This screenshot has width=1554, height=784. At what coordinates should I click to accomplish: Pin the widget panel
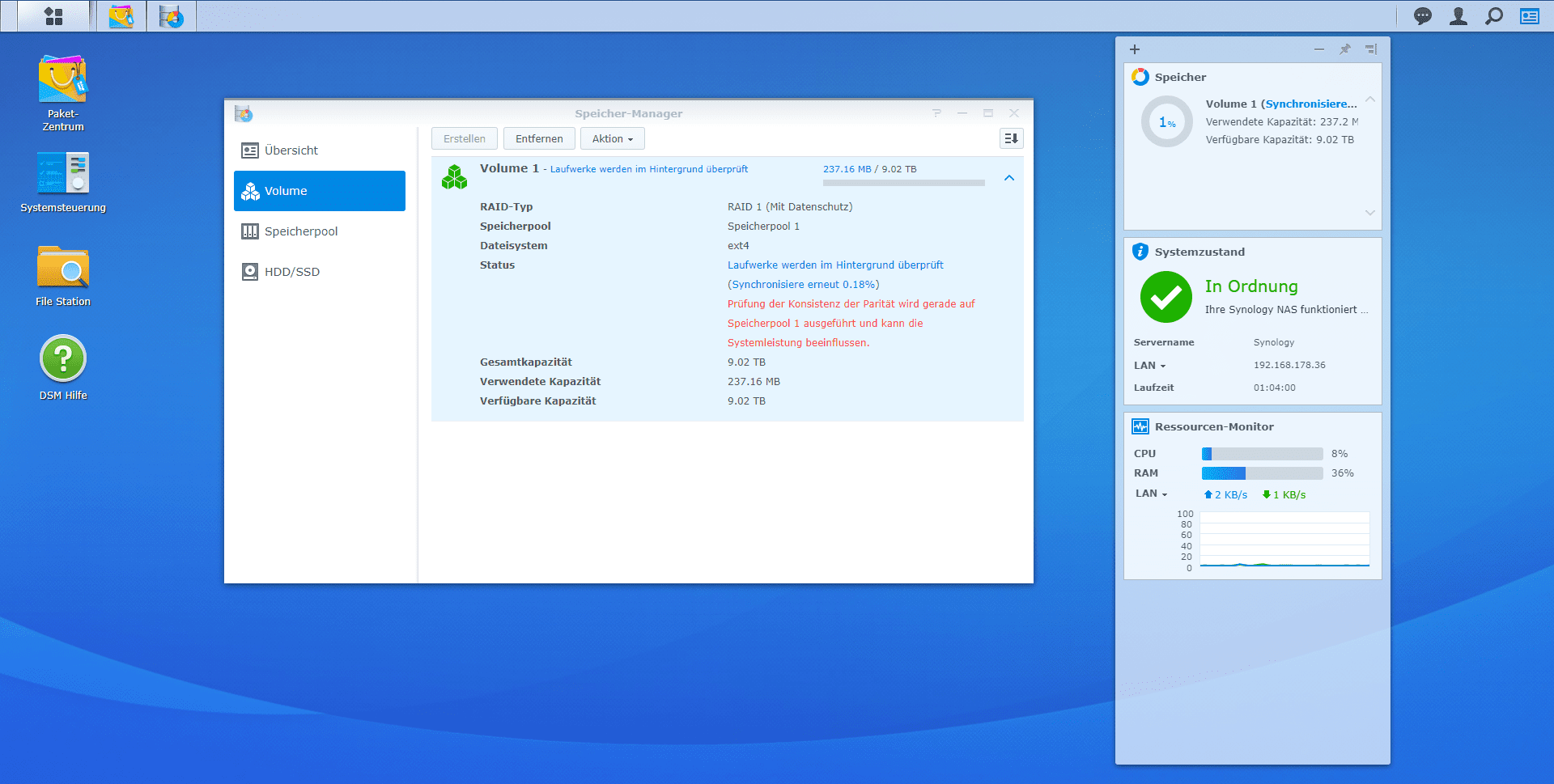point(1345,49)
